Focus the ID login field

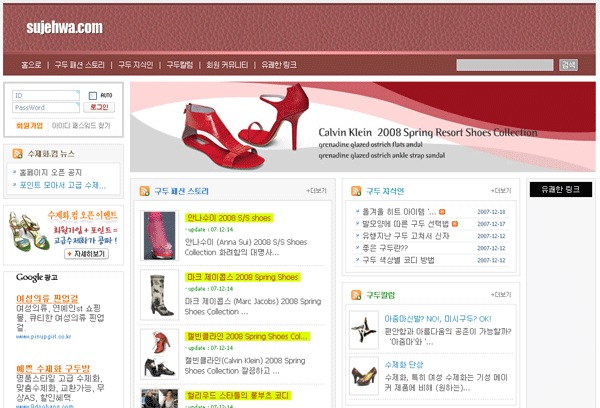(x=46, y=95)
